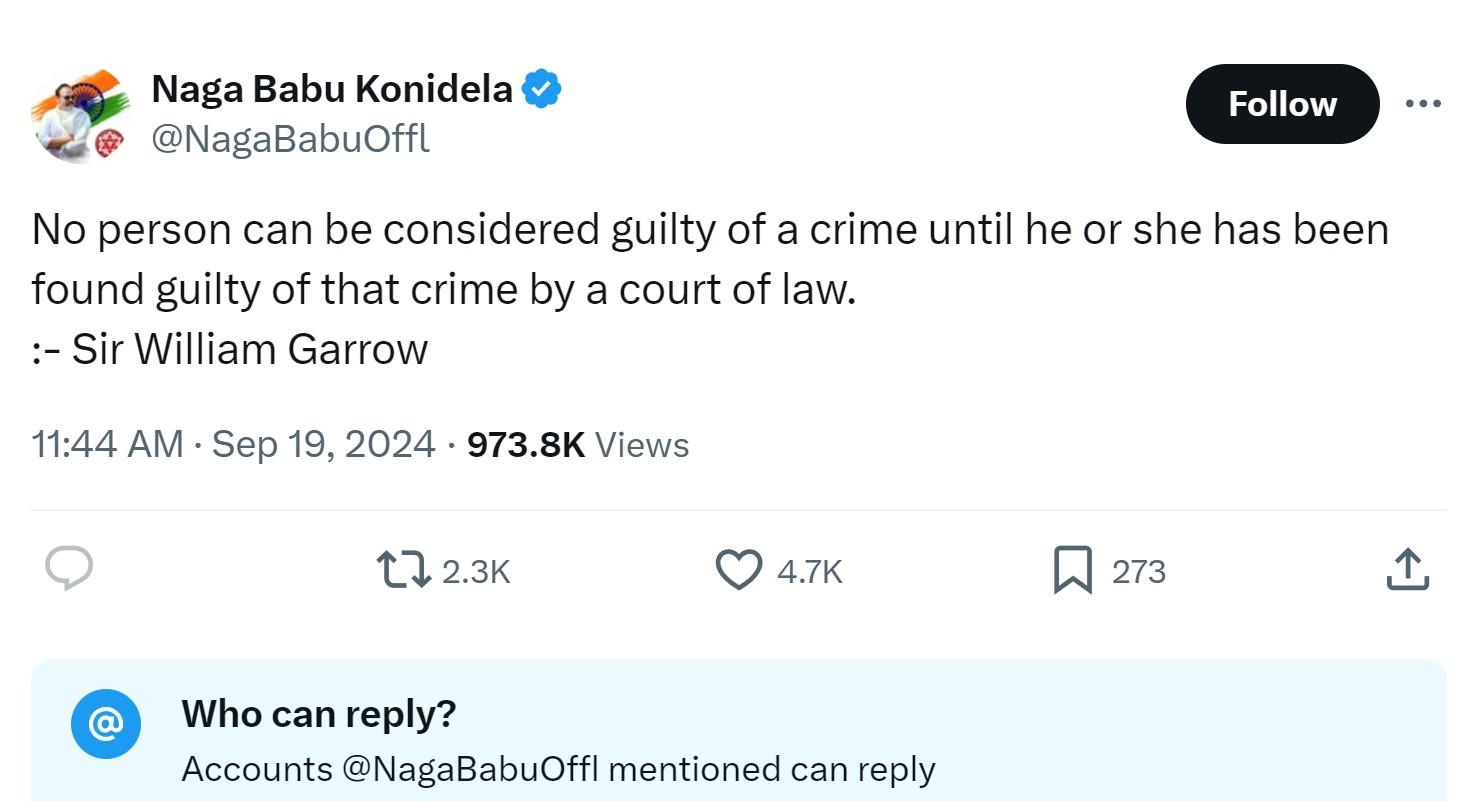Click the tweet quote text body
Viewport: 1484px width, 801px height.
tap(710, 289)
